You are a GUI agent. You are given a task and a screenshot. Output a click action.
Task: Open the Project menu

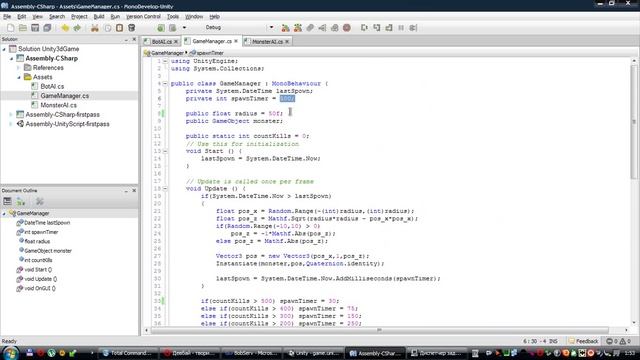pos(79,17)
